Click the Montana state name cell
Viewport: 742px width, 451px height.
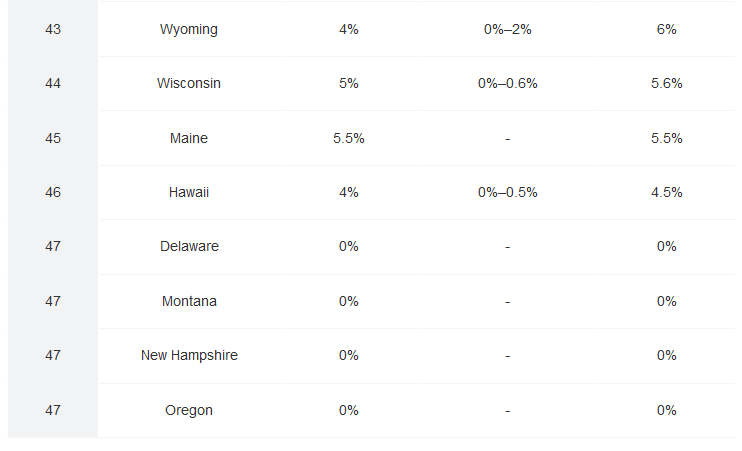coord(189,301)
